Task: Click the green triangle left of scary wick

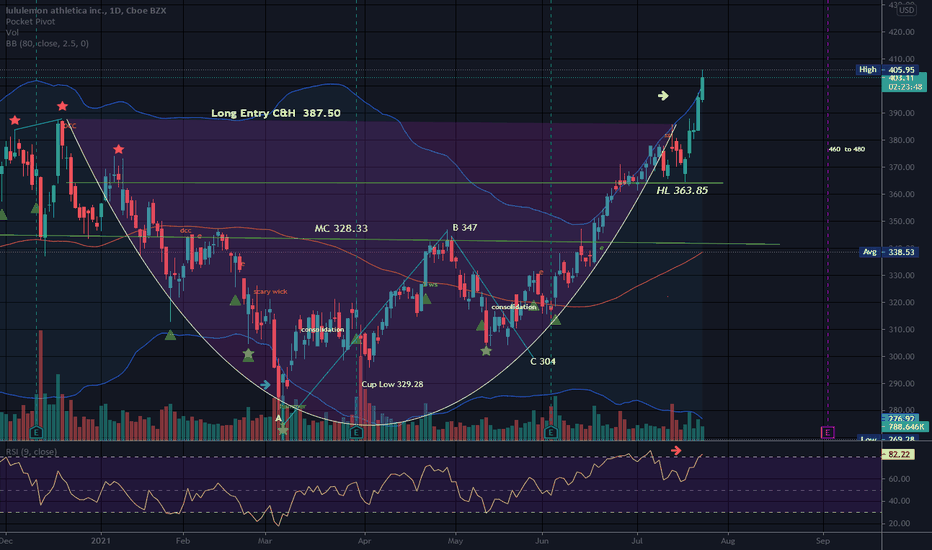Action: (235, 301)
